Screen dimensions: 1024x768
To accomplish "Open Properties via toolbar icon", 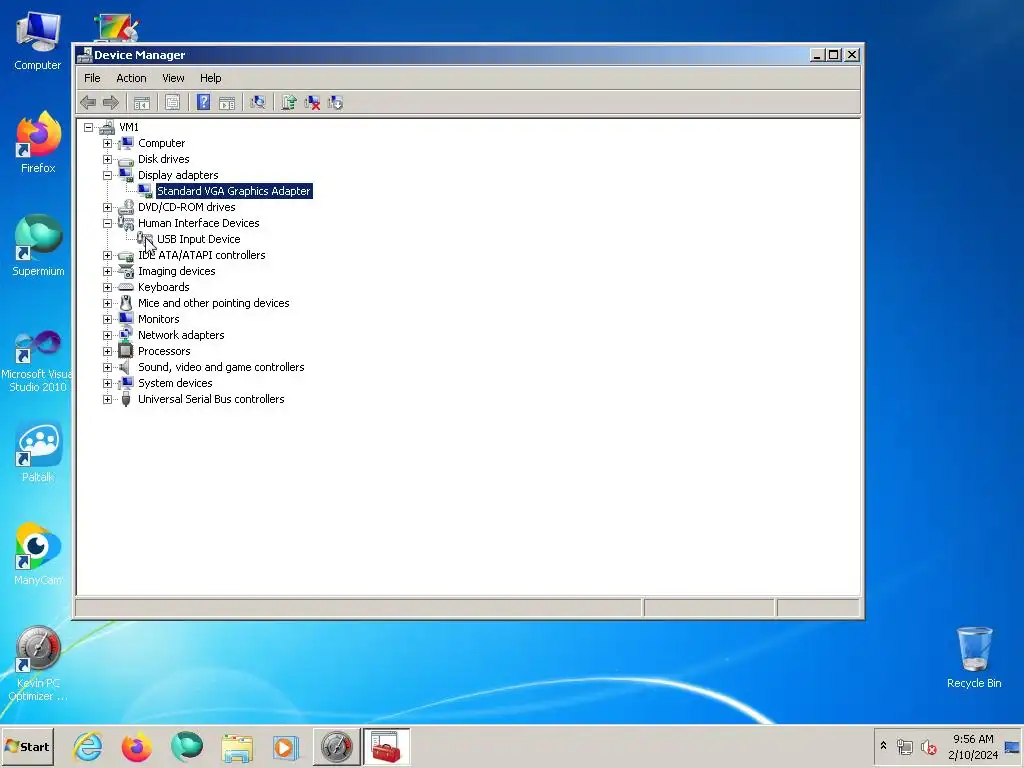I will pyautogui.click(x=172, y=103).
